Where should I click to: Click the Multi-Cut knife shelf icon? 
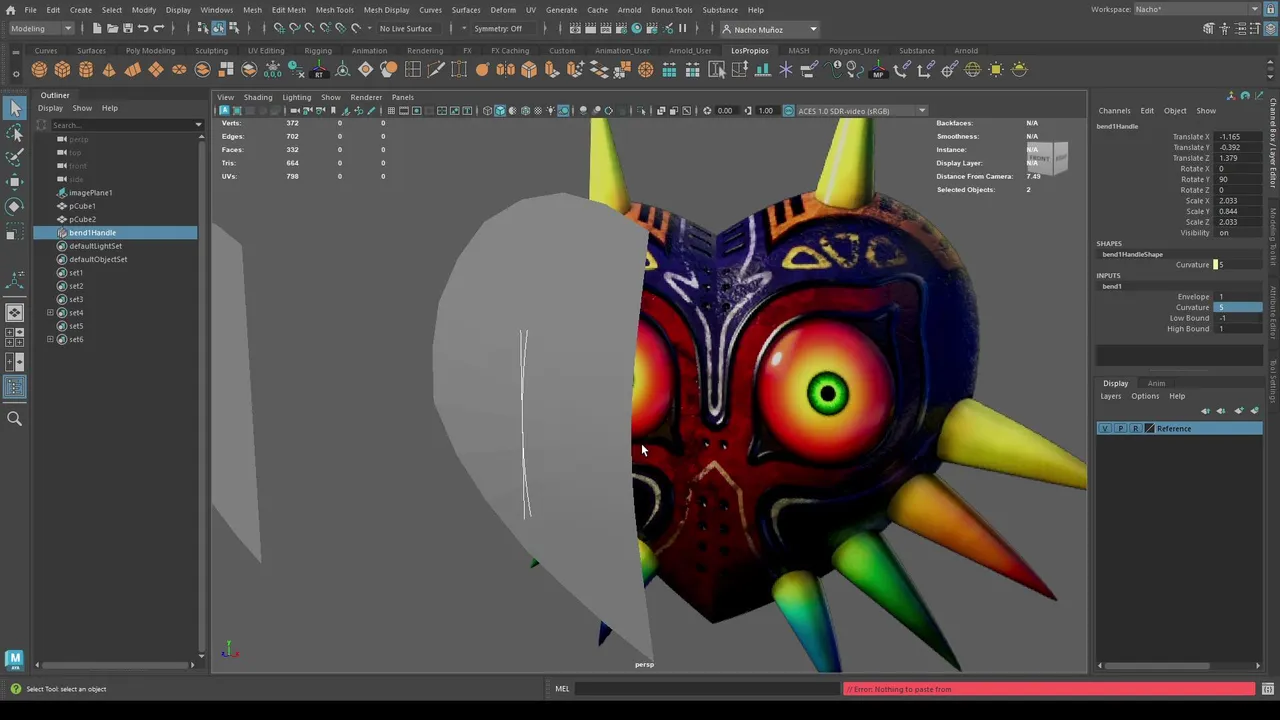tap(436, 70)
